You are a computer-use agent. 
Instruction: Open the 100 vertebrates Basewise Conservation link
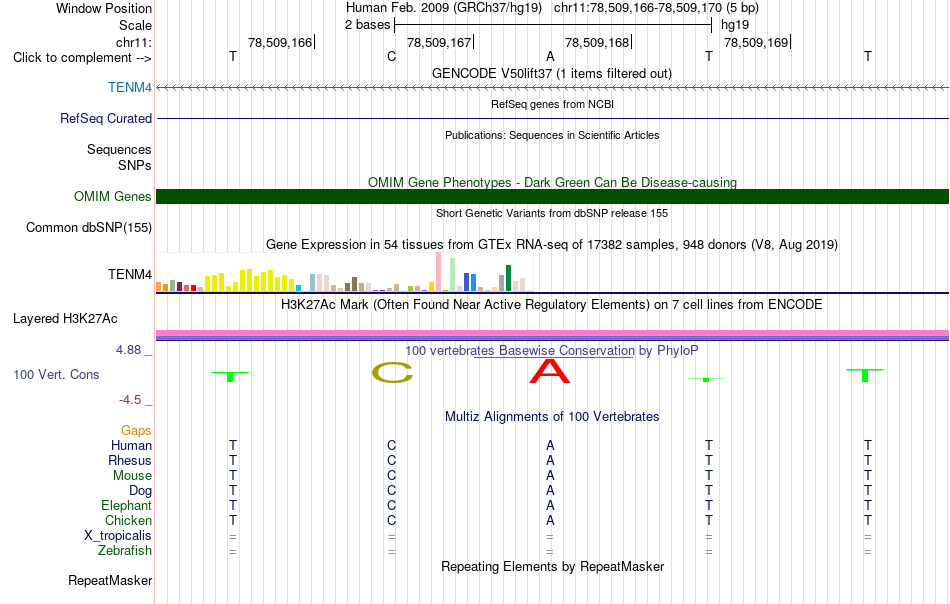click(x=552, y=350)
